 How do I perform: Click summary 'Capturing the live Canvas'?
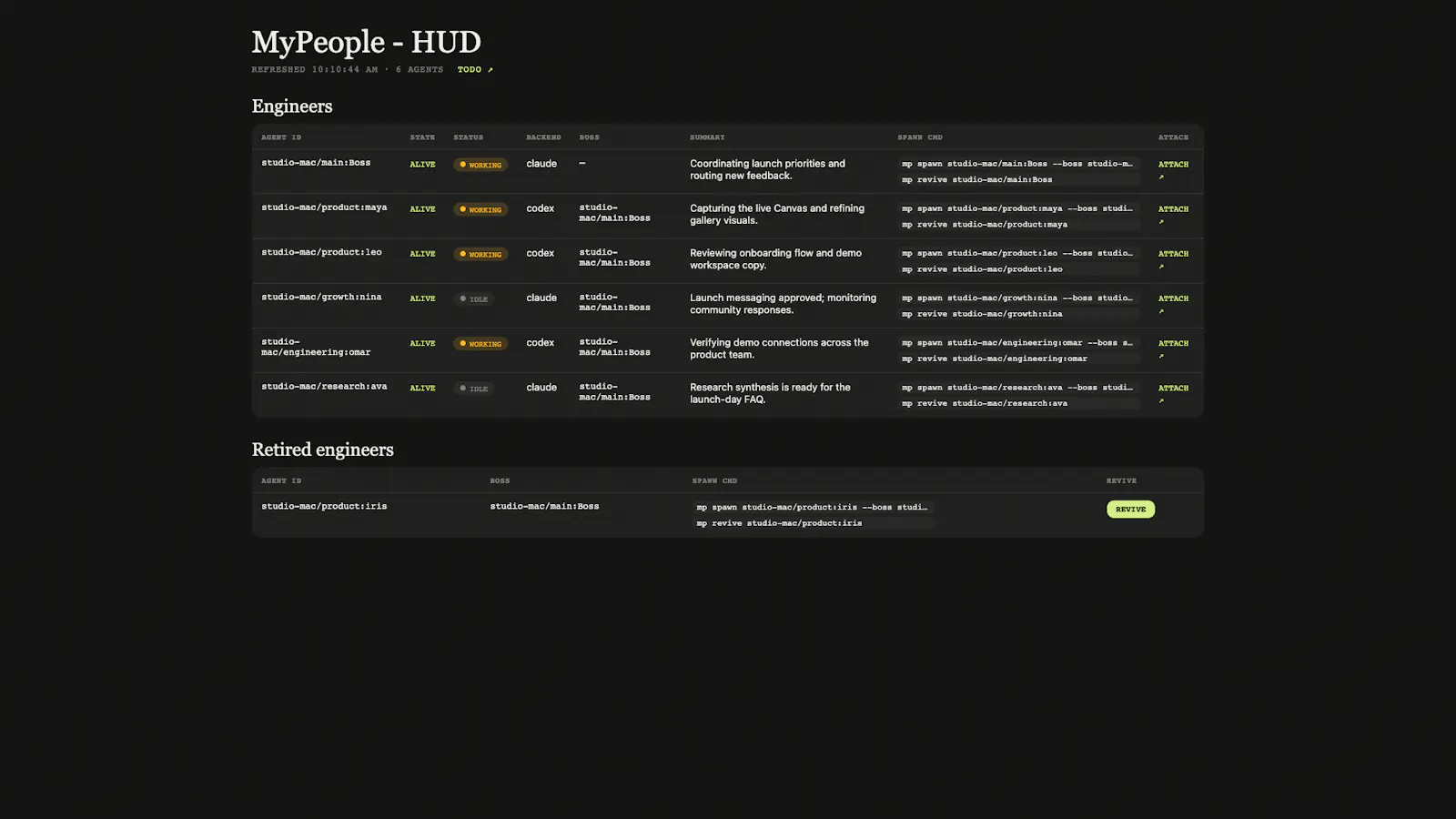(777, 214)
